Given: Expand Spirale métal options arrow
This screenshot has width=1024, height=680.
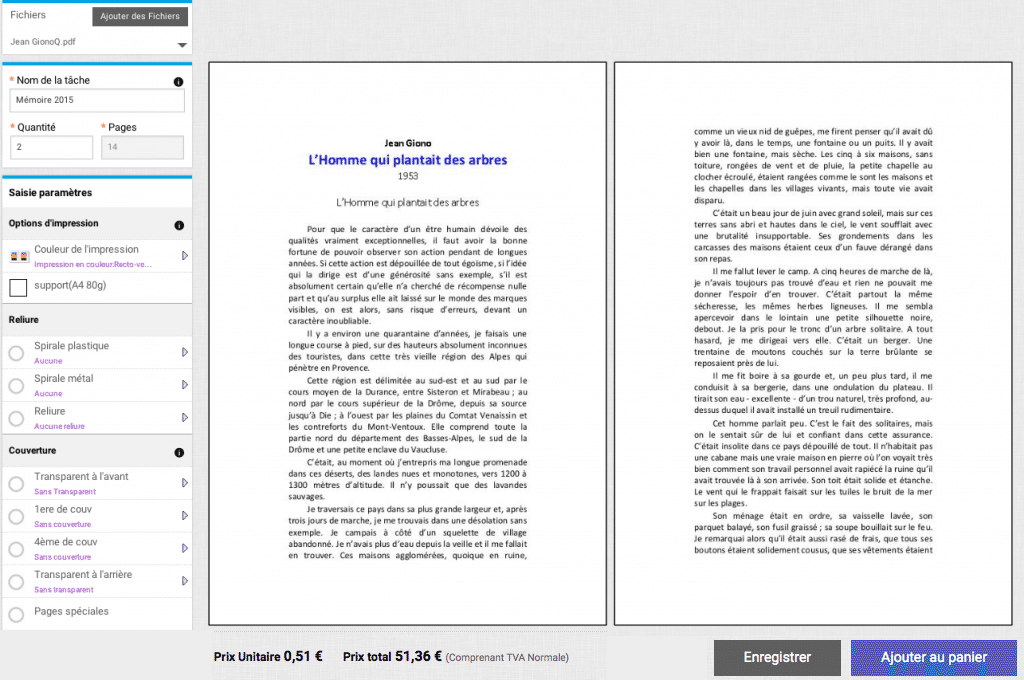Looking at the screenshot, I should coord(185,385).
